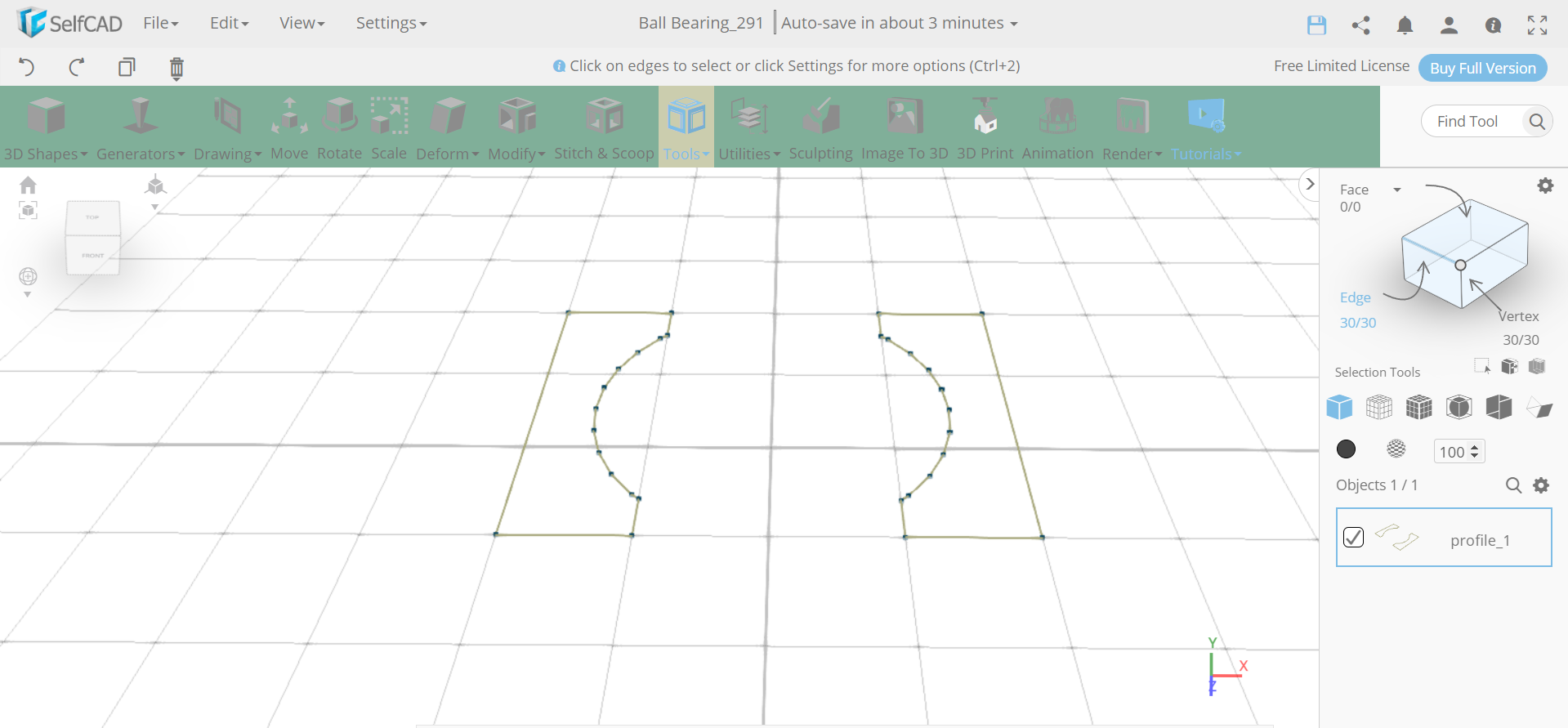The height and width of the screenshot is (728, 1568).
Task: Click the FRONT face of the view cube
Action: point(93,255)
